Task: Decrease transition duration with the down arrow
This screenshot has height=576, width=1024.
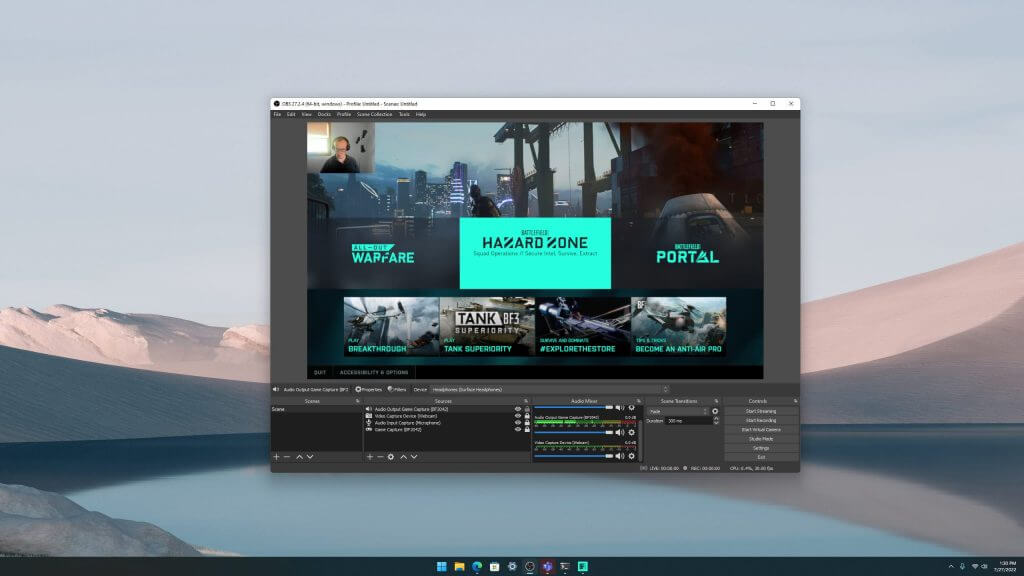Action: pos(716,423)
